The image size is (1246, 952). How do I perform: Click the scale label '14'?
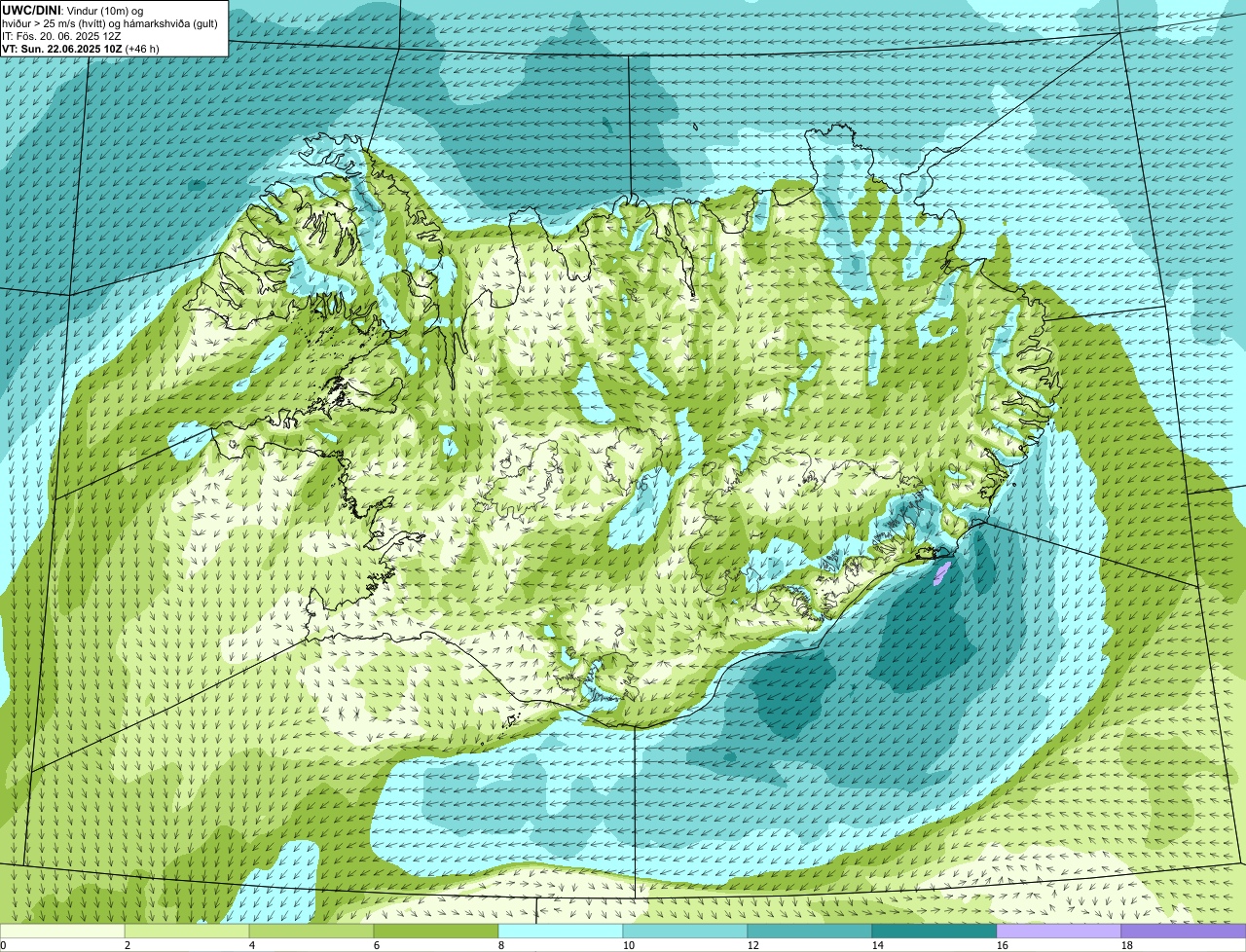[878, 945]
